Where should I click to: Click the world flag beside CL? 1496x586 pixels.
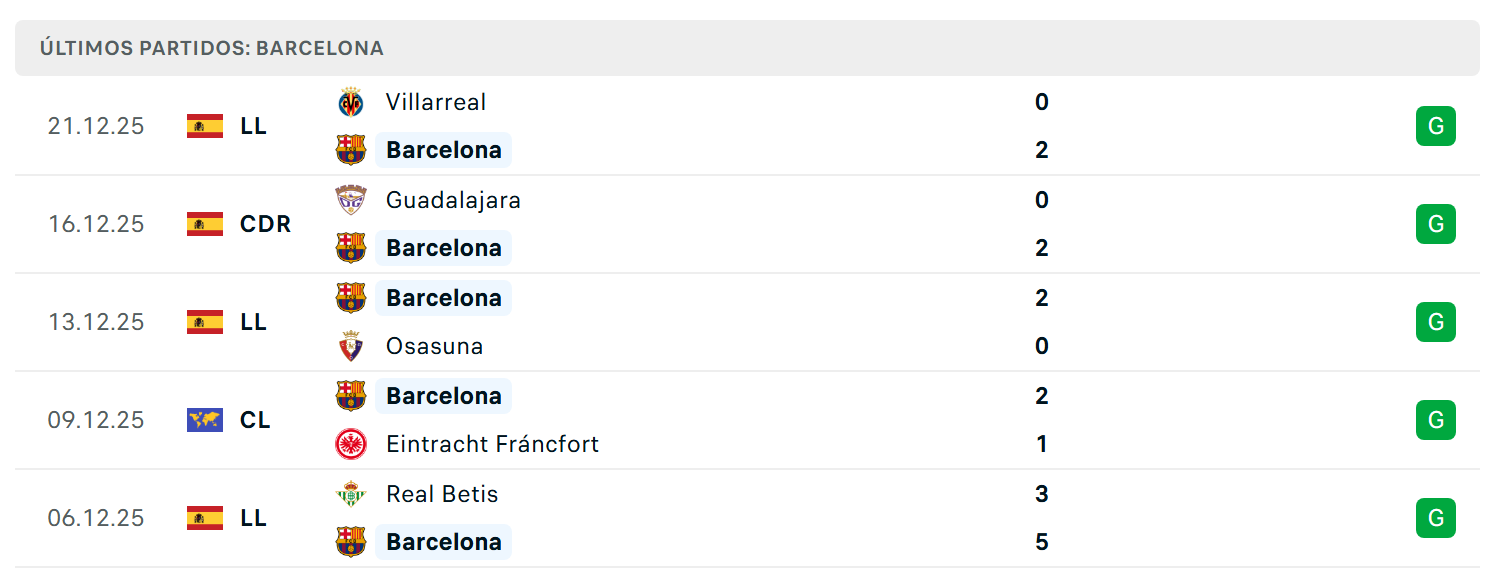pyautogui.click(x=205, y=420)
